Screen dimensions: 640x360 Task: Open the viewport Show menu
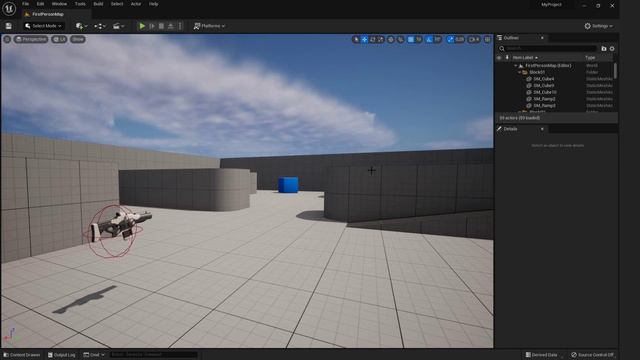pyautogui.click(x=78, y=39)
